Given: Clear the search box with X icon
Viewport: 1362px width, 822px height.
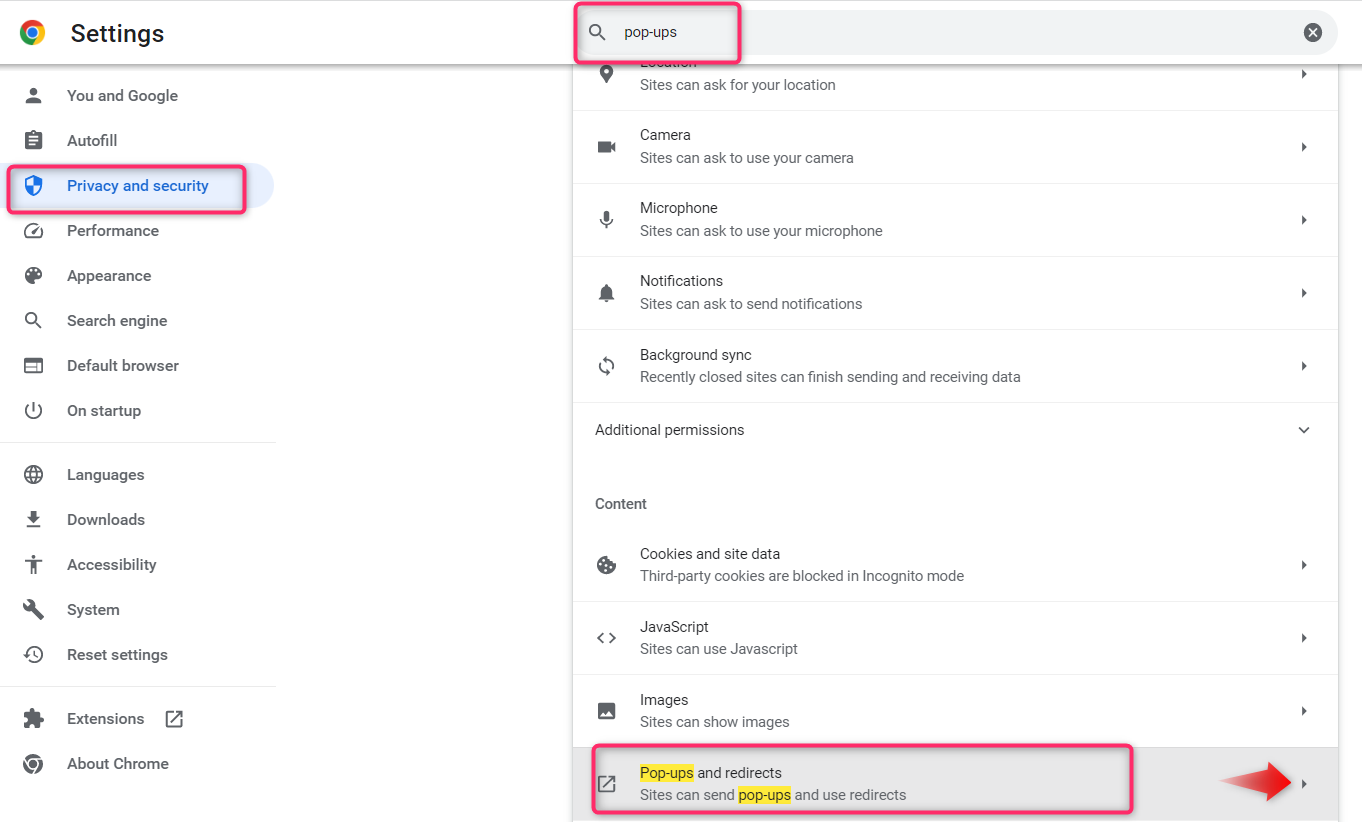Looking at the screenshot, I should [x=1312, y=33].
